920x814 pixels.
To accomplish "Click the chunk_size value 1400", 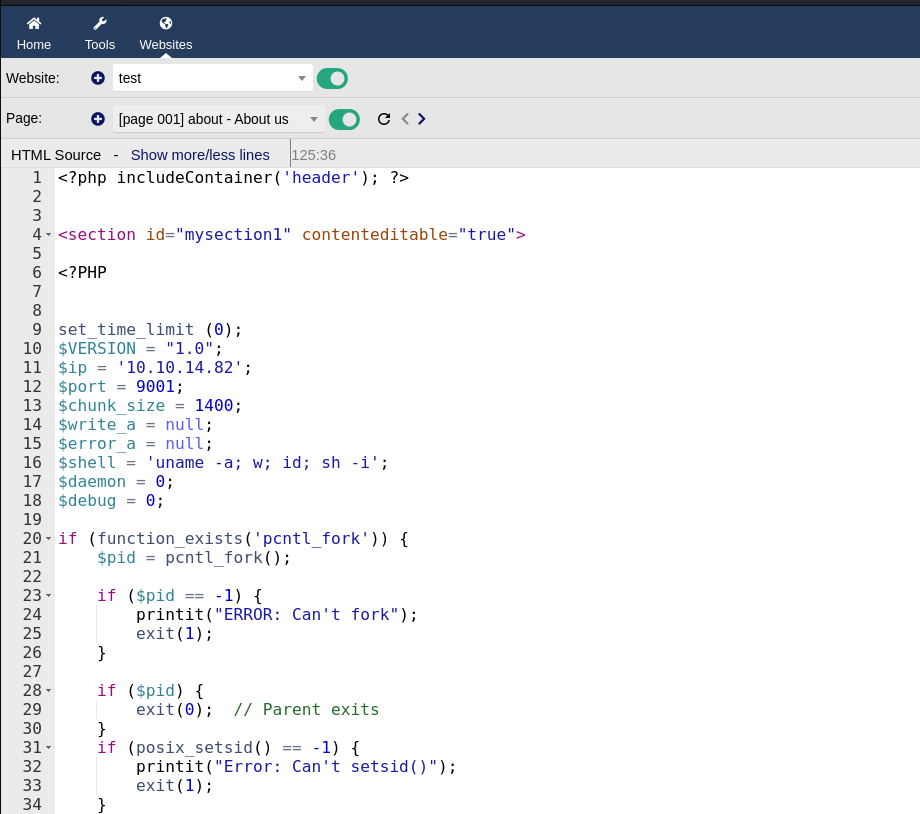I will coord(214,406).
